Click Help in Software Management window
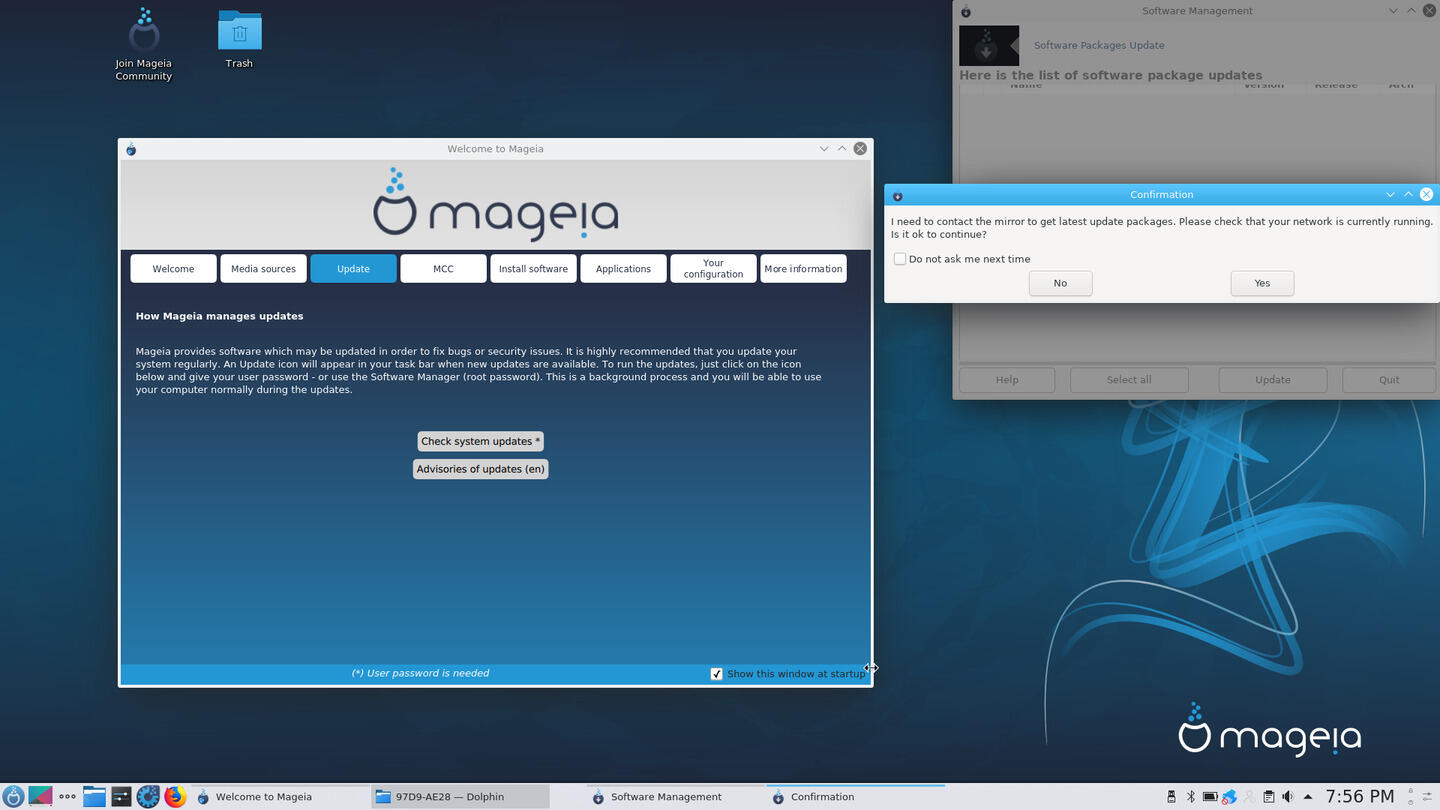This screenshot has width=1440, height=810. (1007, 380)
